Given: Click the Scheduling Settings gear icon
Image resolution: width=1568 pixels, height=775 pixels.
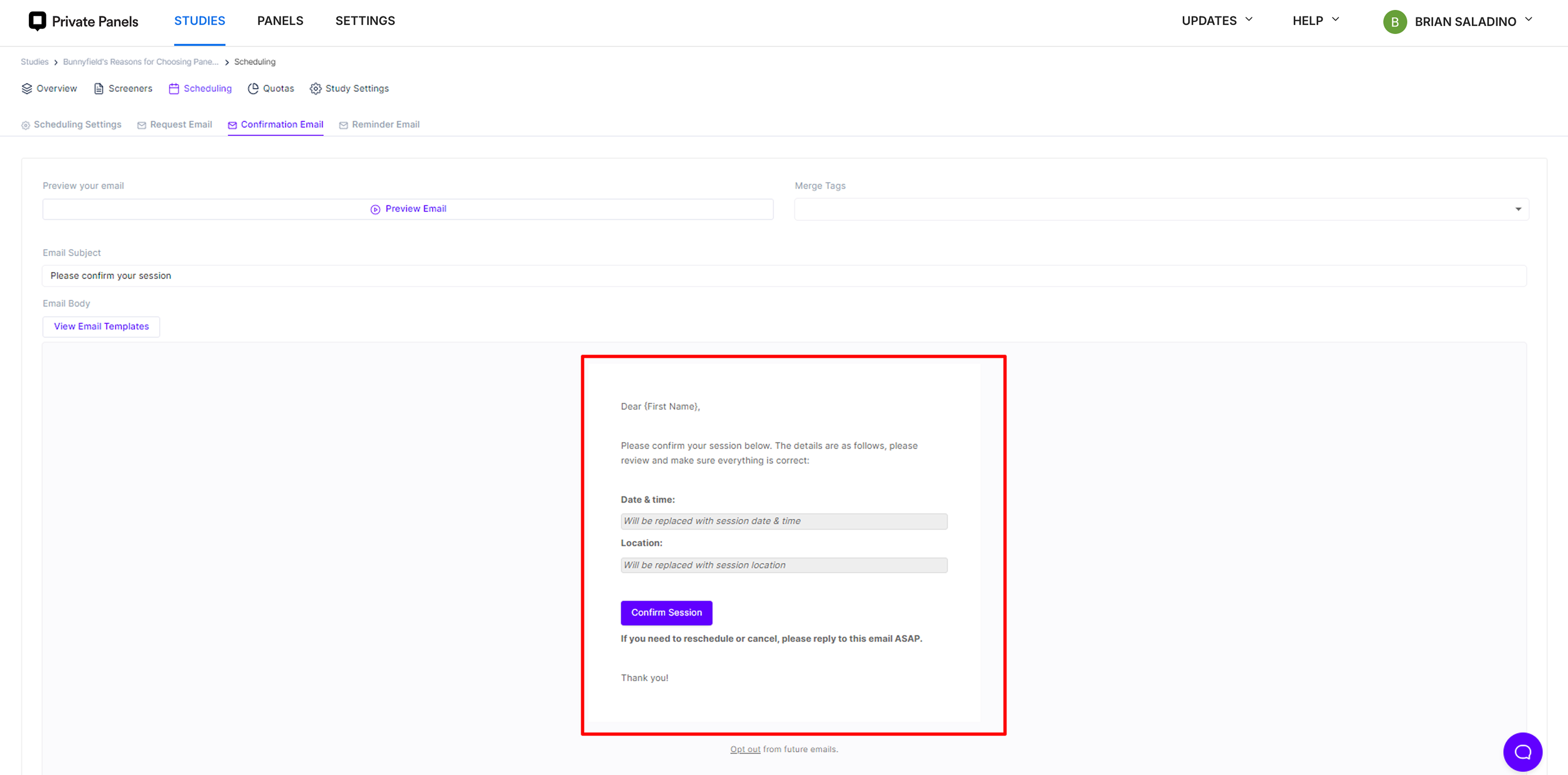Looking at the screenshot, I should tap(26, 125).
